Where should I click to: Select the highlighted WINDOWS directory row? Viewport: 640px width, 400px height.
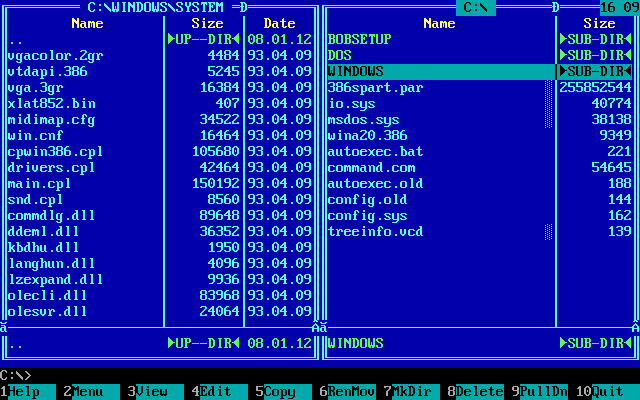[x=480, y=71]
